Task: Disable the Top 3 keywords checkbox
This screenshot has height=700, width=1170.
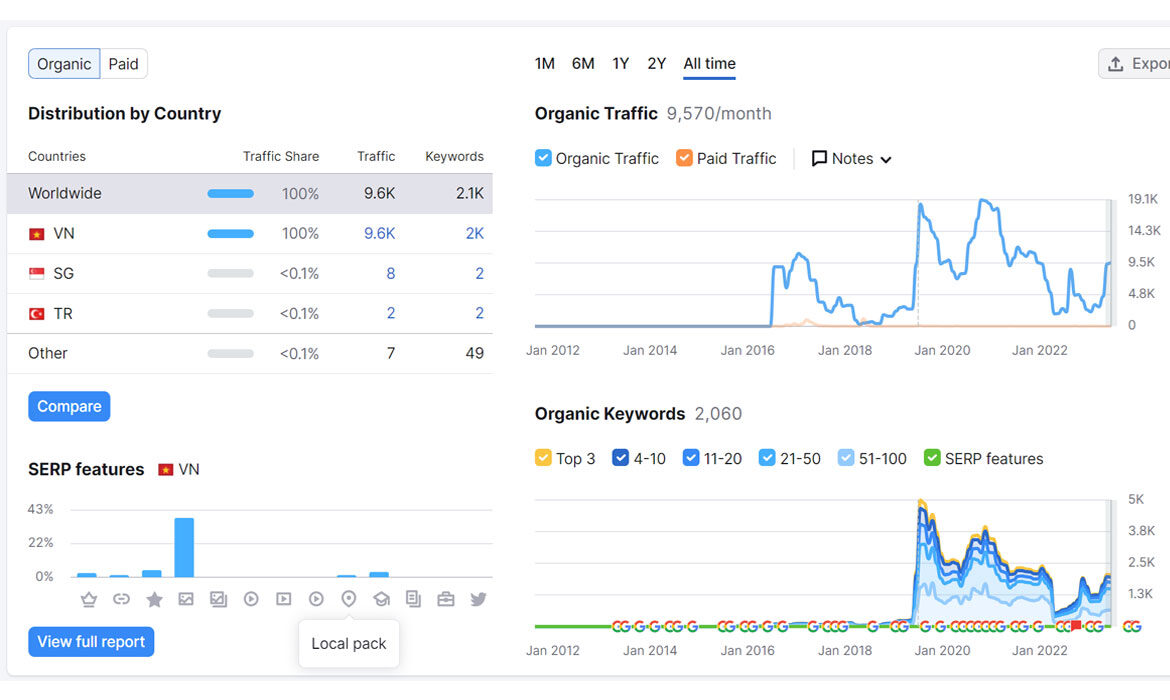Action: 543,458
